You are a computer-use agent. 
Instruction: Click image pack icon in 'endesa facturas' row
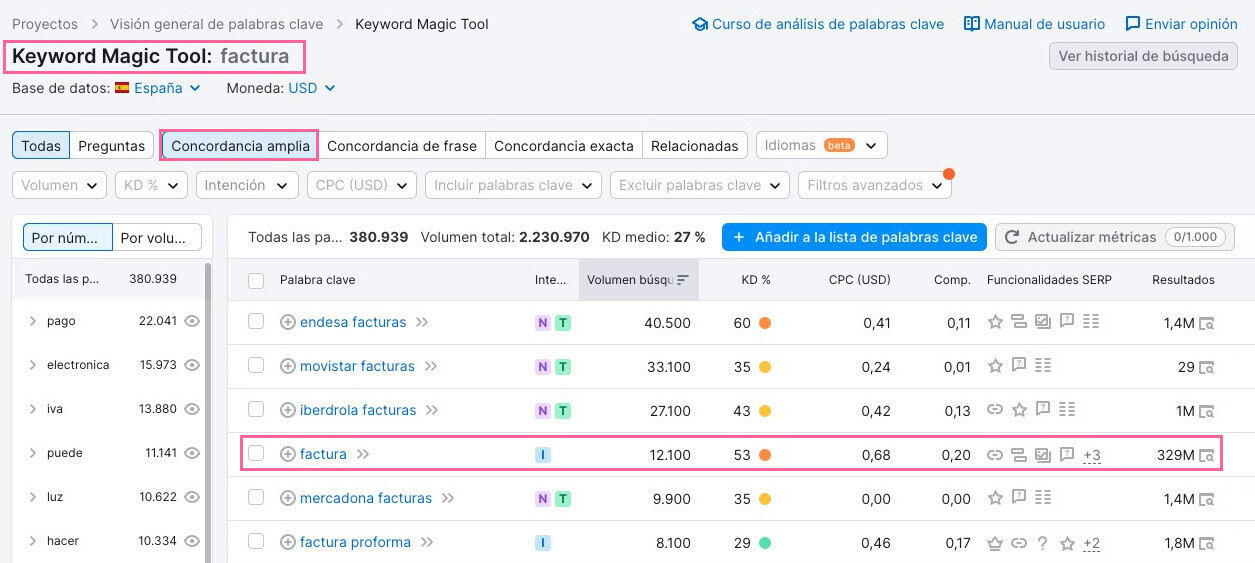1043,322
